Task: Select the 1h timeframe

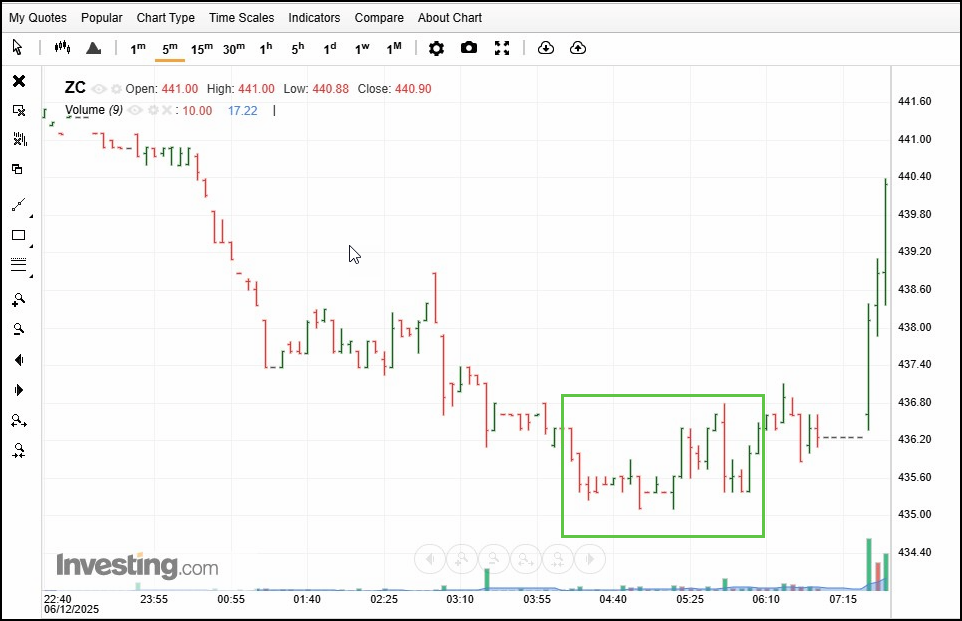Action: pos(266,48)
